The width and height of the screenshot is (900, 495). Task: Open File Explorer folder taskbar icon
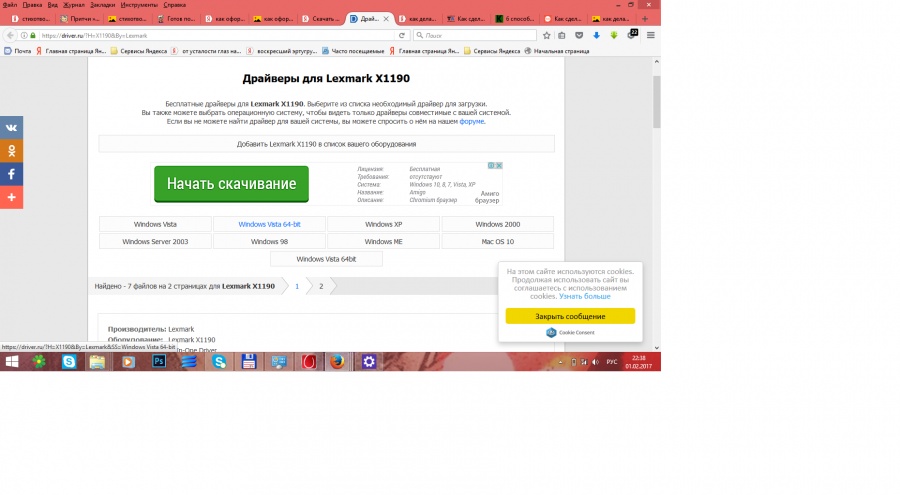pos(98,362)
